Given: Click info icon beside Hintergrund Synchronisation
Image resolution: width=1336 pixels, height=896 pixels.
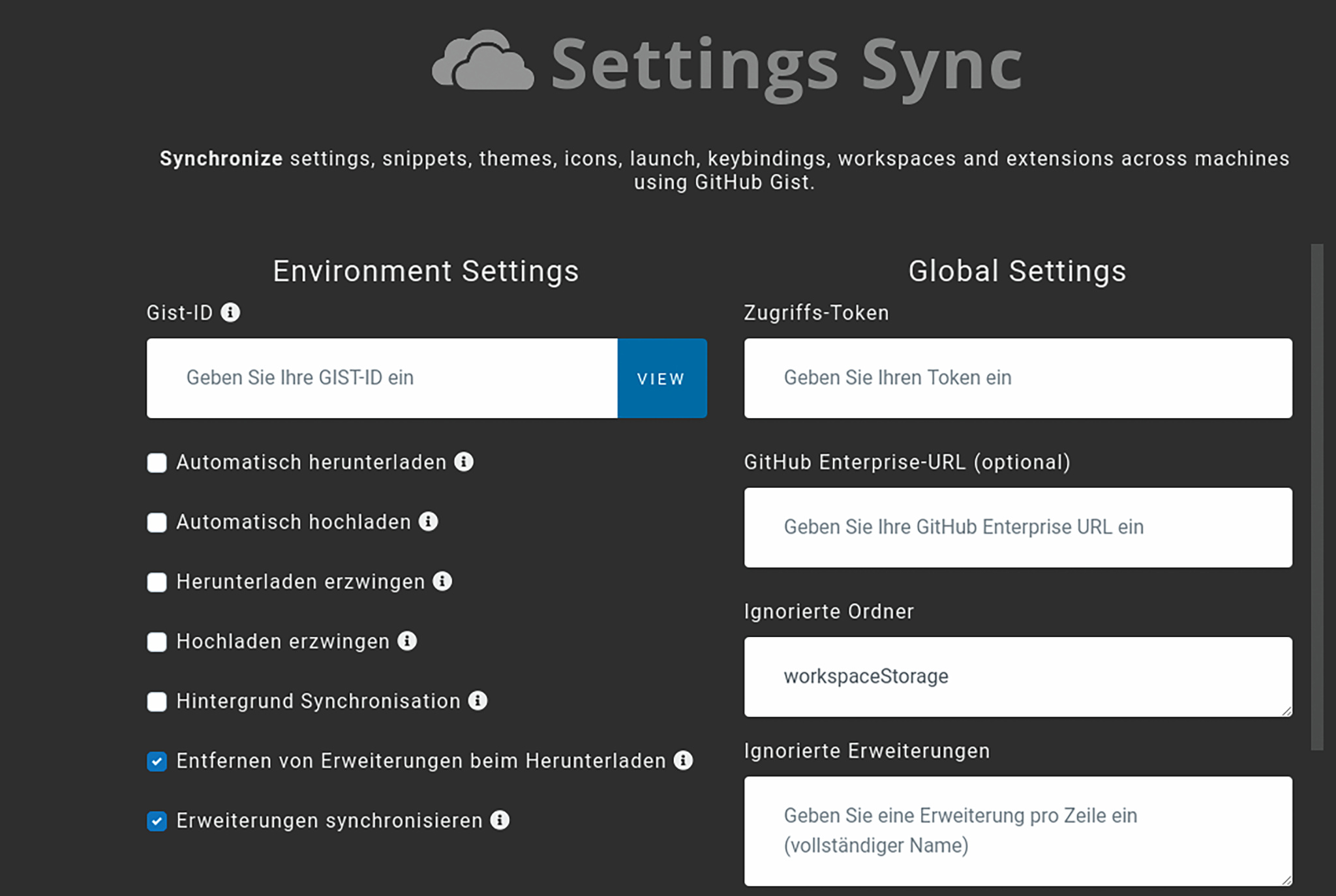Looking at the screenshot, I should (x=478, y=700).
